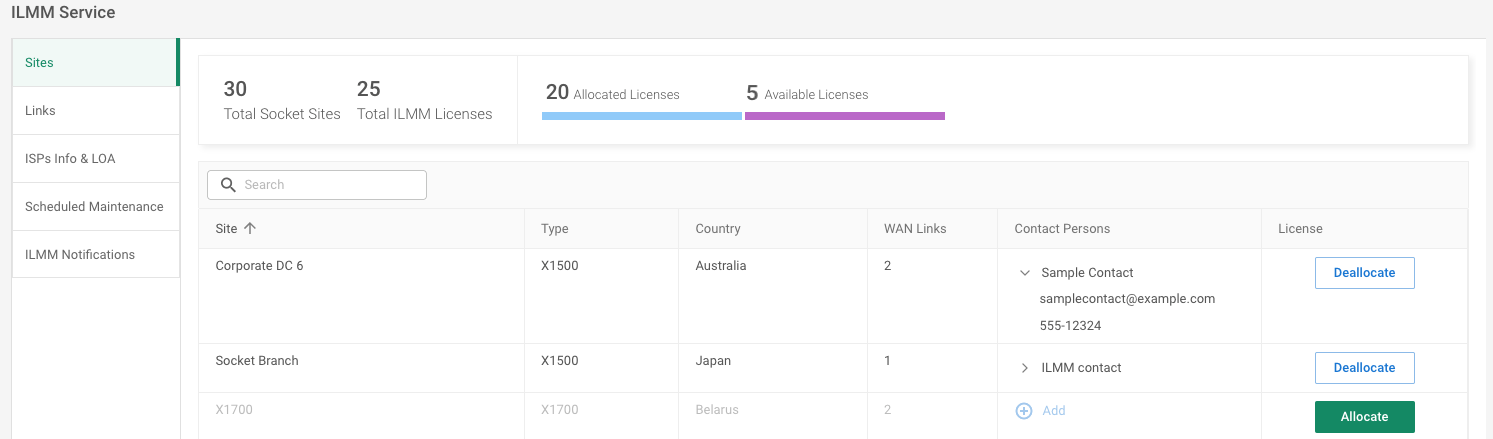Click the search magnifier icon
Image resolution: width=1493 pixels, height=439 pixels.
228,185
